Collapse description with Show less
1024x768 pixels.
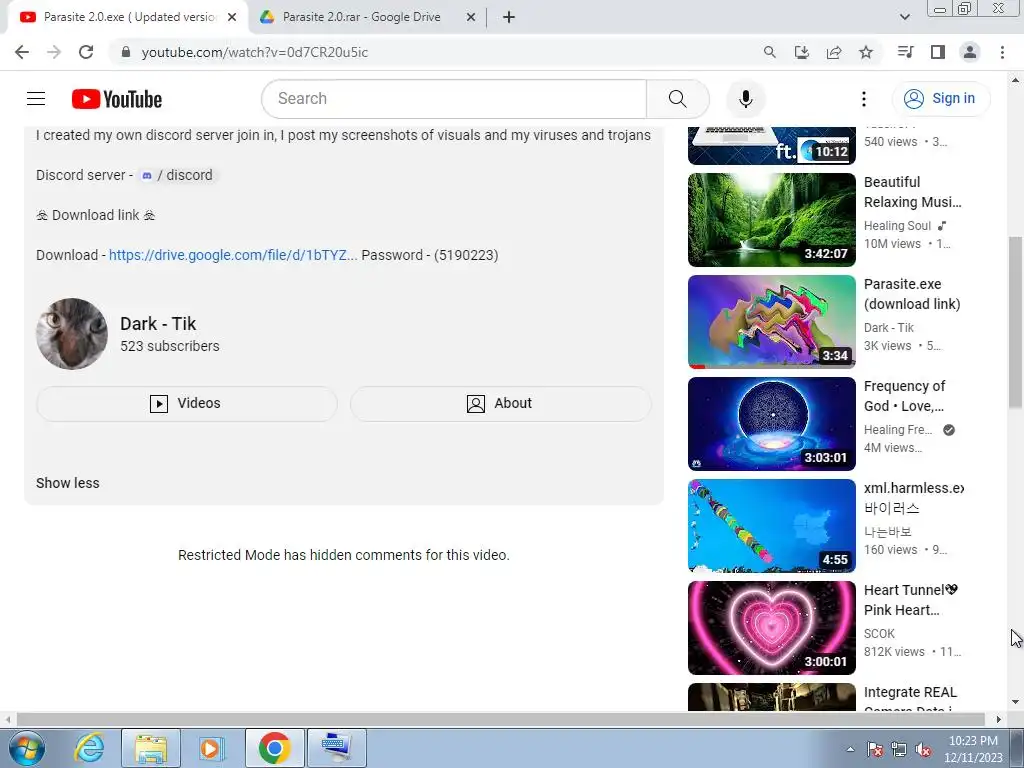click(68, 483)
